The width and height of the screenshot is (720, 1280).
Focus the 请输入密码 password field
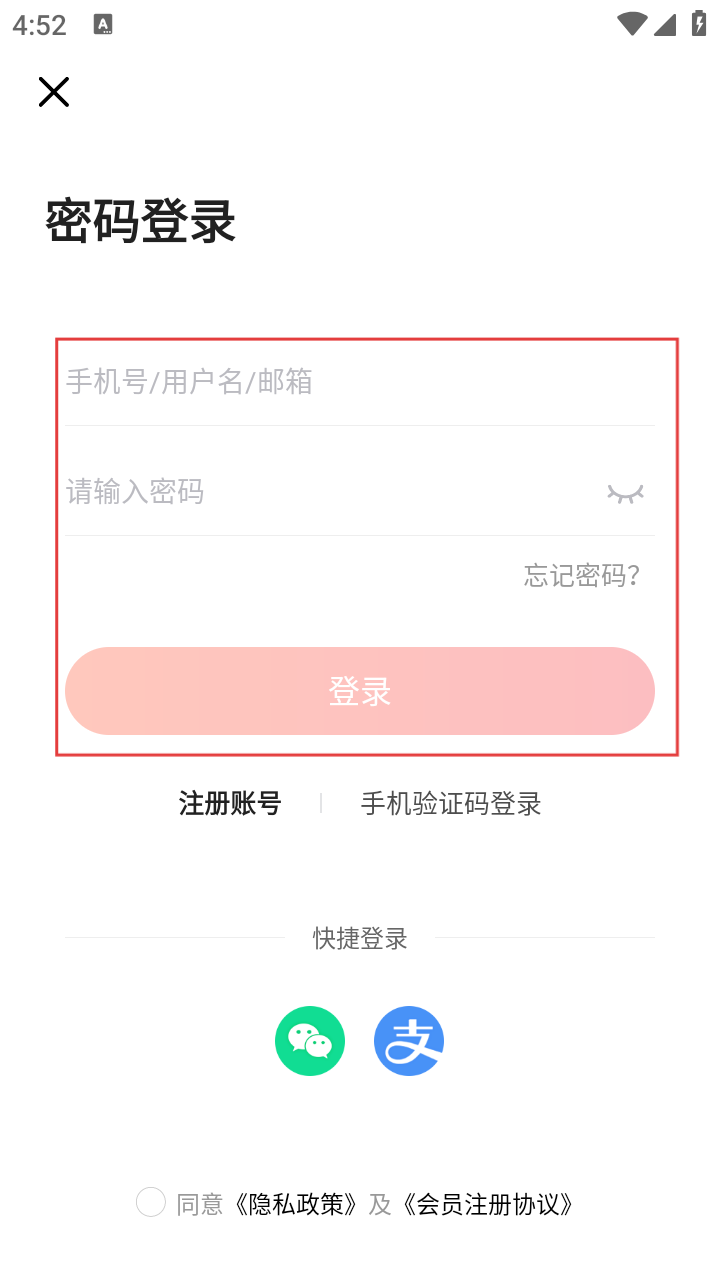pos(320,492)
